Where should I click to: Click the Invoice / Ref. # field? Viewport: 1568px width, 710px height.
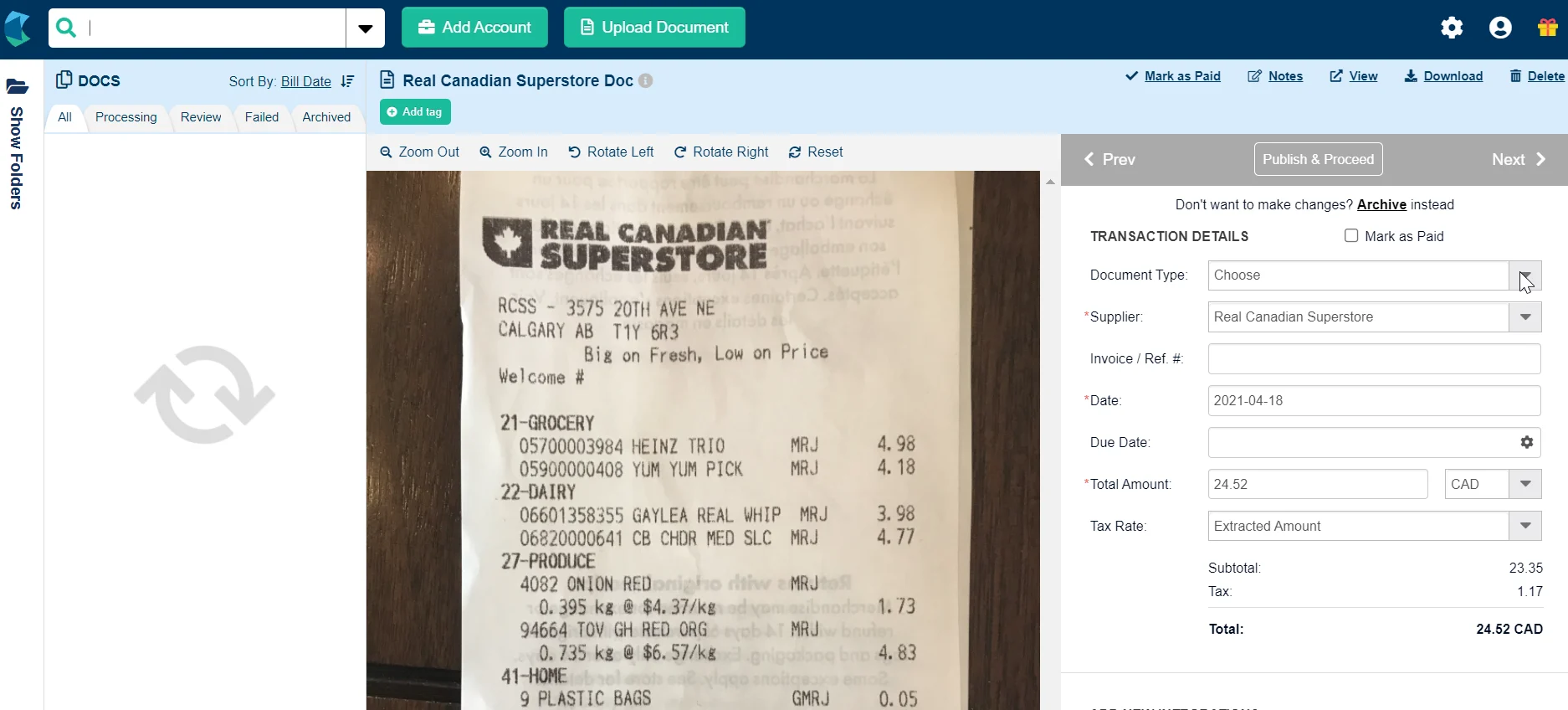[x=1374, y=358]
